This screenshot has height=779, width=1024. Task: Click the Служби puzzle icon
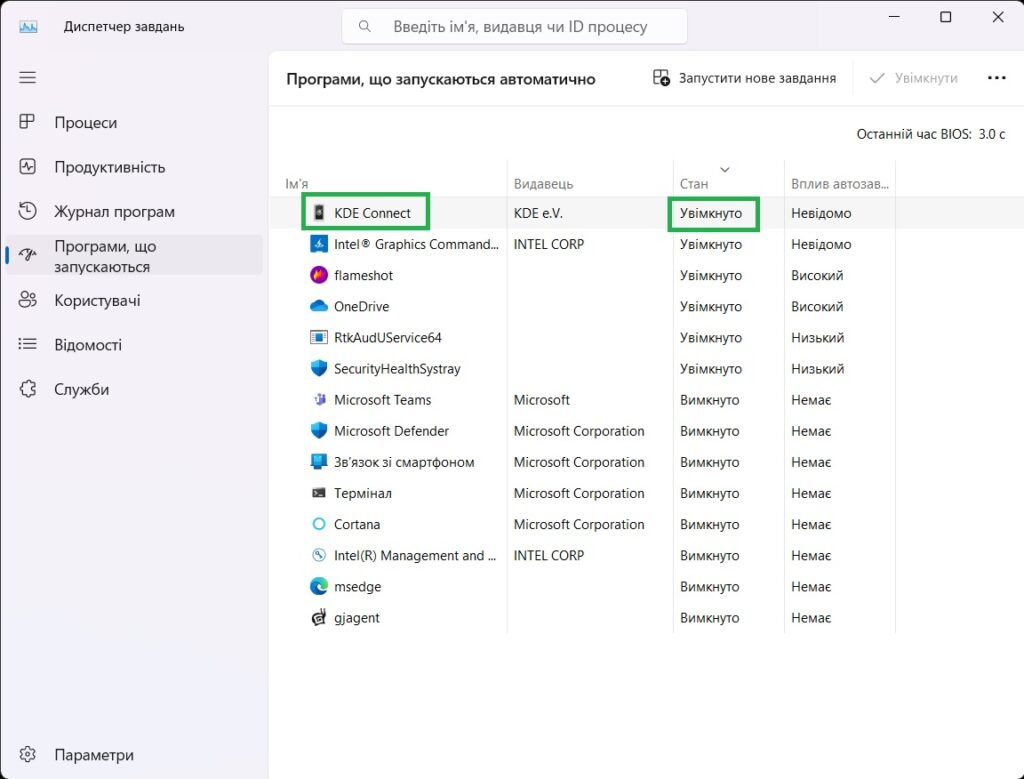click(x=27, y=389)
